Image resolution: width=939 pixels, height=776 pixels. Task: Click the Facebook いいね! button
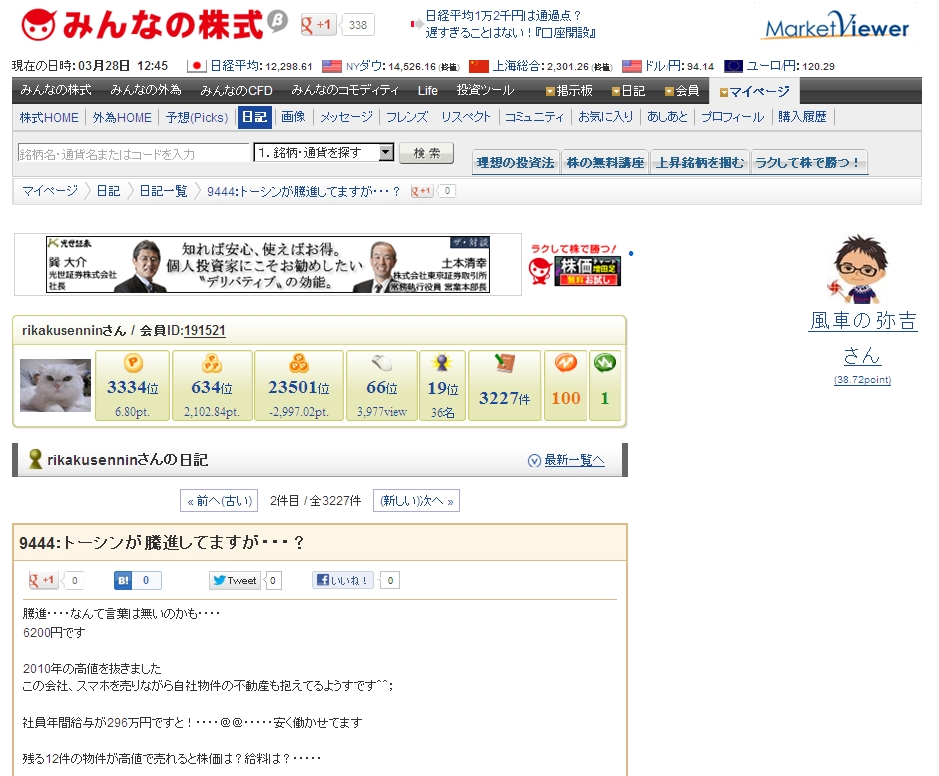click(x=343, y=580)
